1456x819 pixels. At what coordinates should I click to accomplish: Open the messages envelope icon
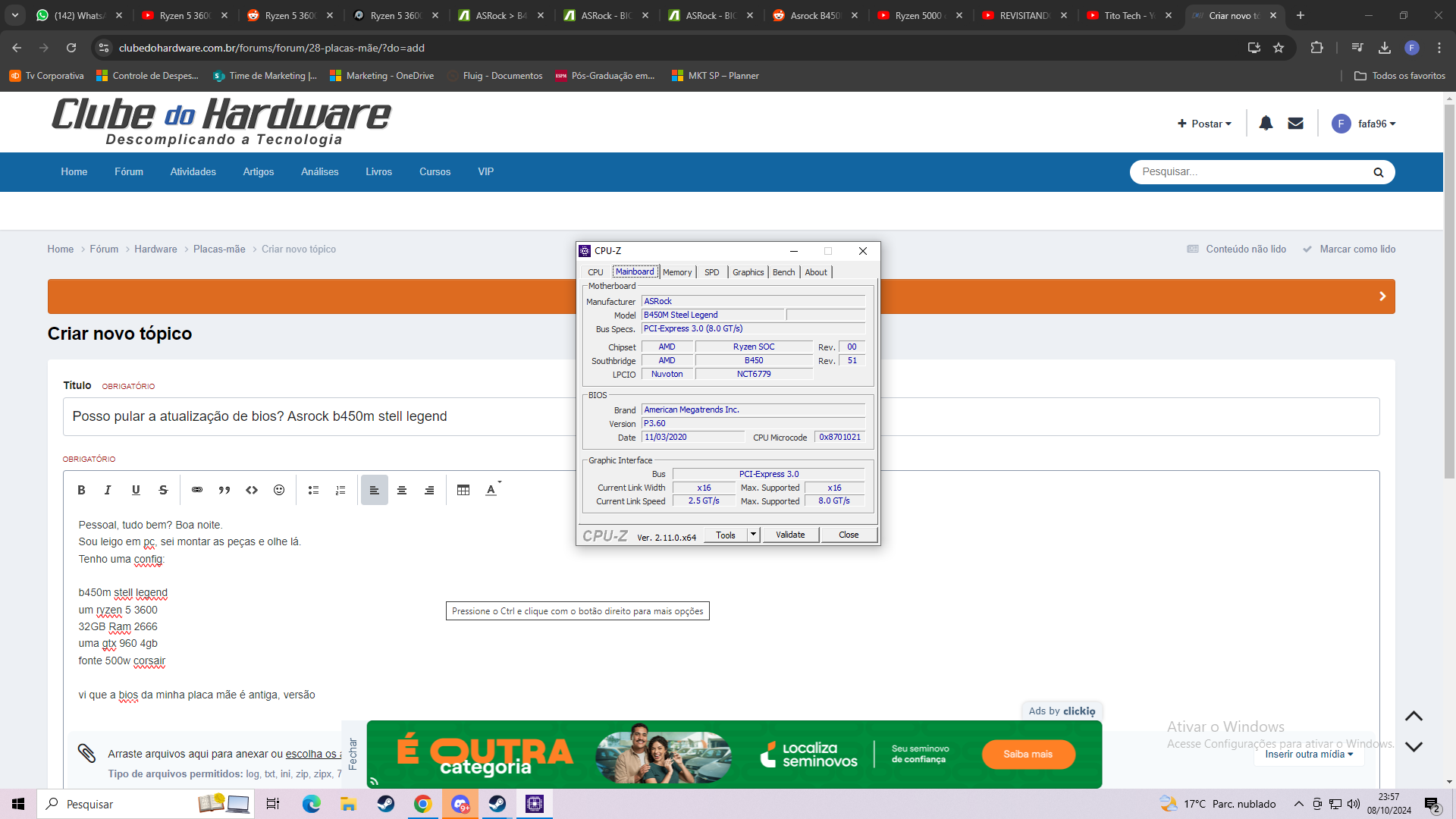coord(1296,123)
